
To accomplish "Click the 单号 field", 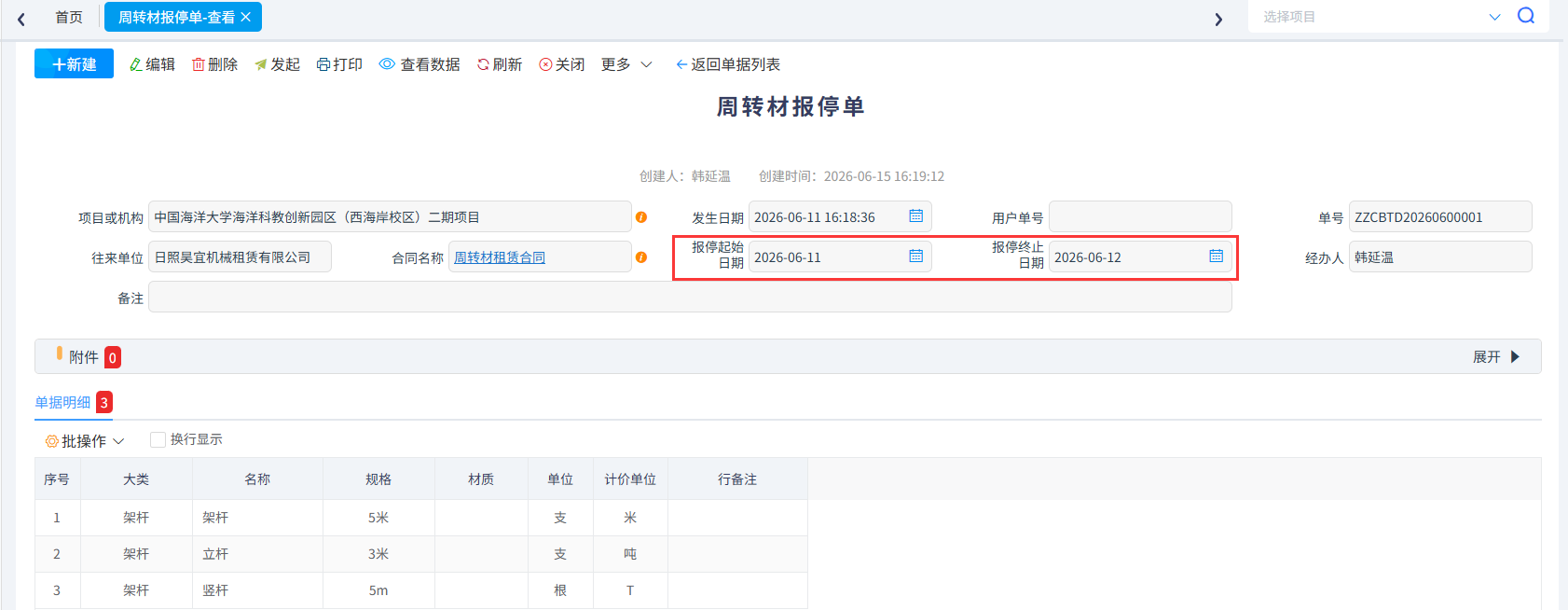I will (1440, 216).
